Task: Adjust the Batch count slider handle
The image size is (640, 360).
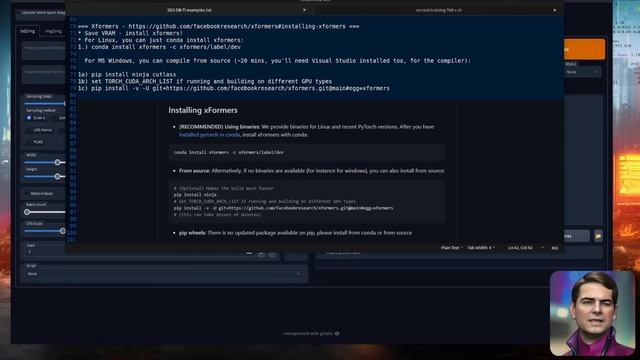Action: click(x=27, y=212)
